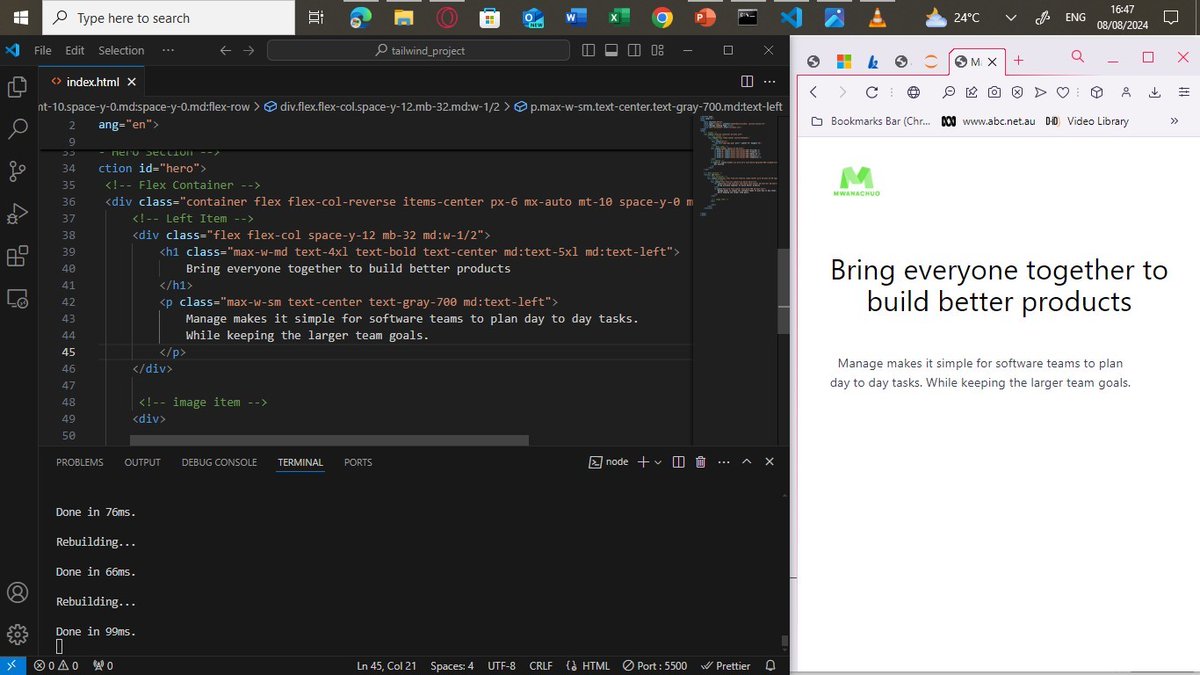Image resolution: width=1200 pixels, height=675 pixels.
Task: Click the remote window indicator in the status bar
Action: point(13,666)
